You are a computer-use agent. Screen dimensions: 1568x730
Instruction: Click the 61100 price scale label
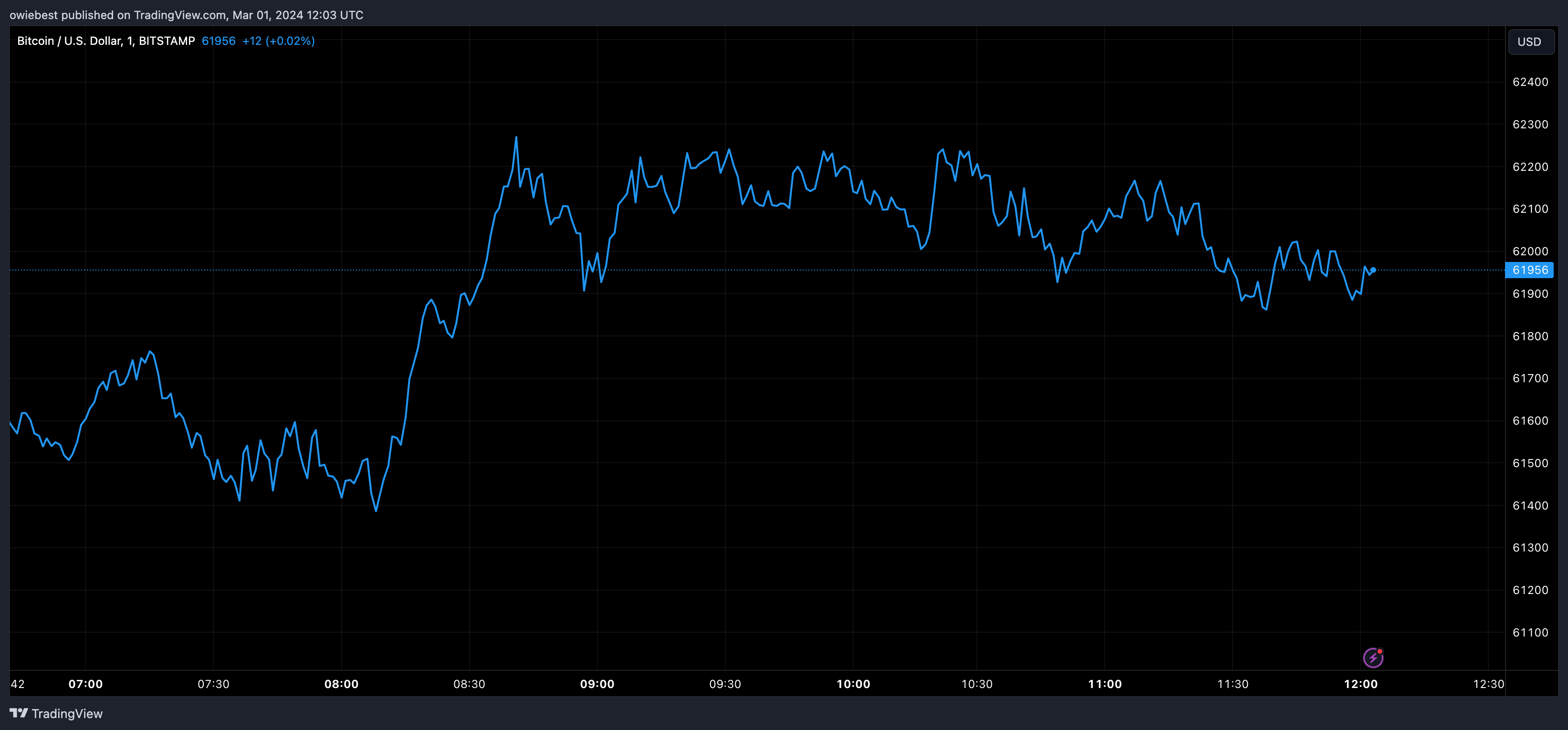pyautogui.click(x=1530, y=633)
